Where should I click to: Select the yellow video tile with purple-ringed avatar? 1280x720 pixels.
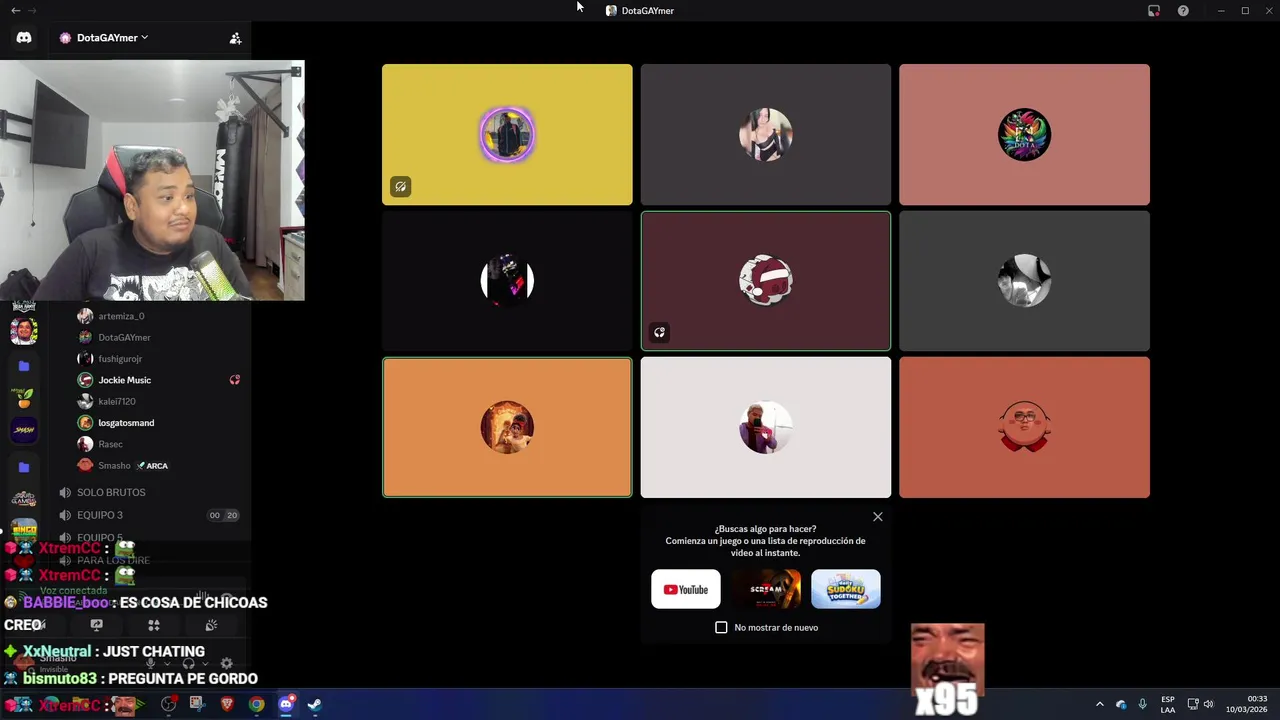click(x=507, y=135)
